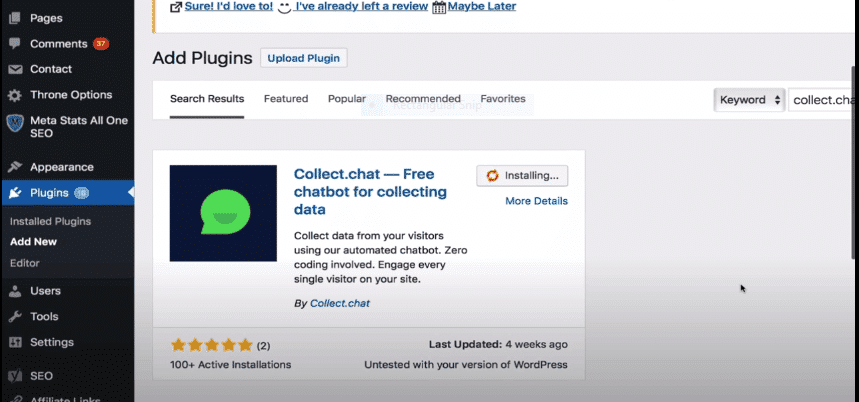Click the Pages sidebar icon

click(x=15, y=18)
